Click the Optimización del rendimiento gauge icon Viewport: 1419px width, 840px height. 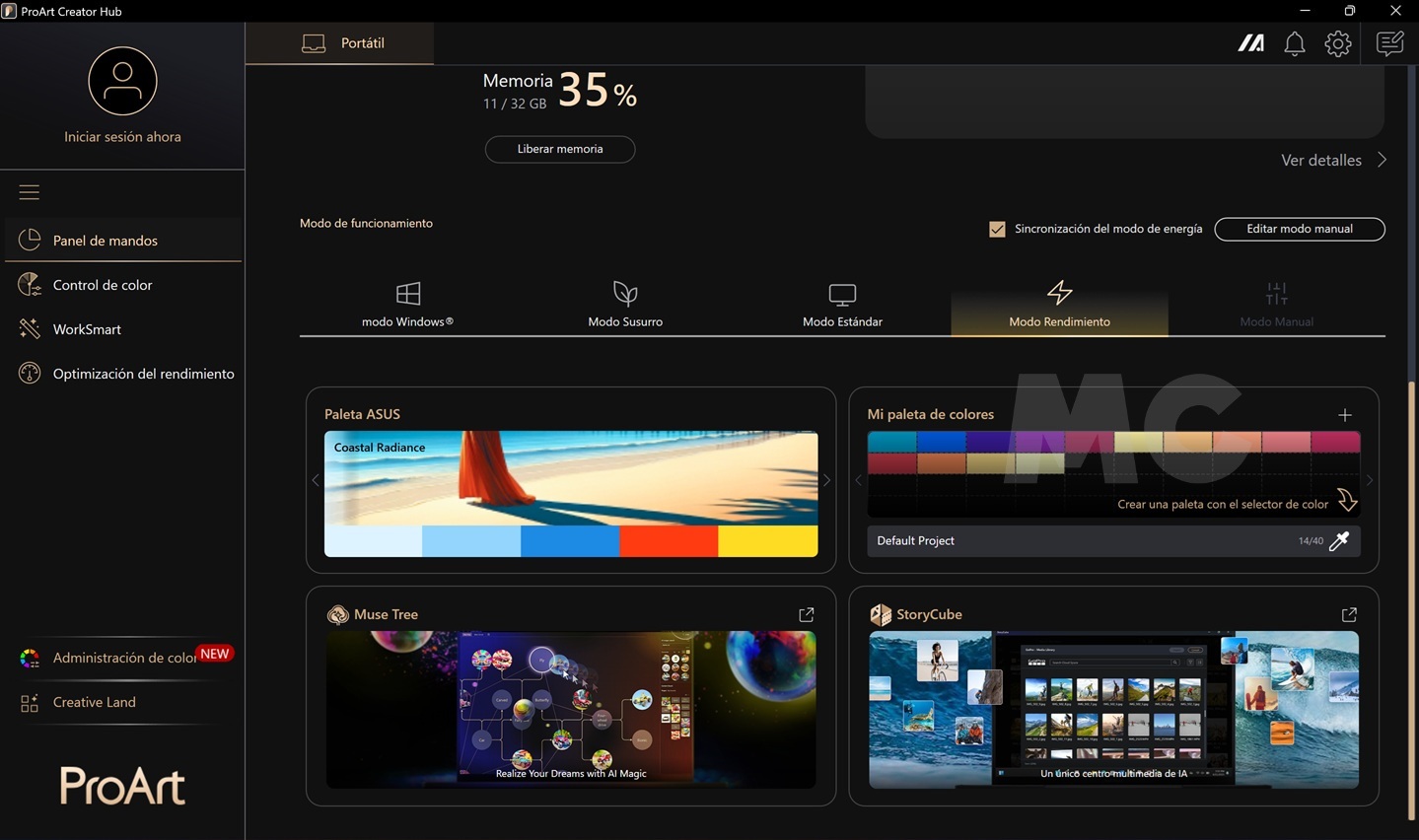(30, 374)
